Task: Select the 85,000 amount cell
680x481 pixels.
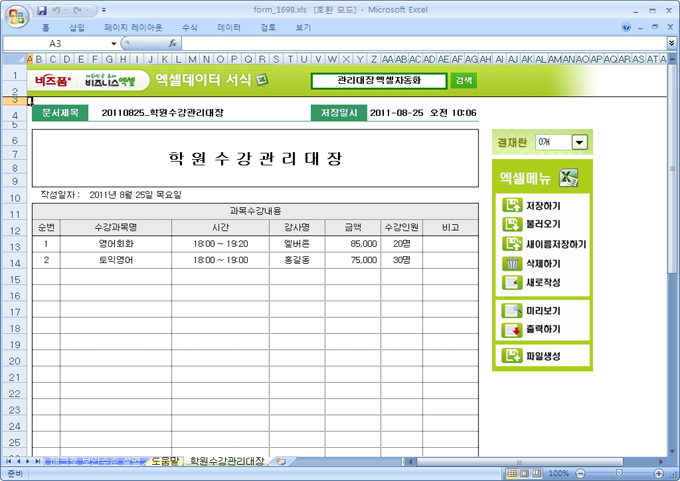Action: pyautogui.click(x=353, y=244)
